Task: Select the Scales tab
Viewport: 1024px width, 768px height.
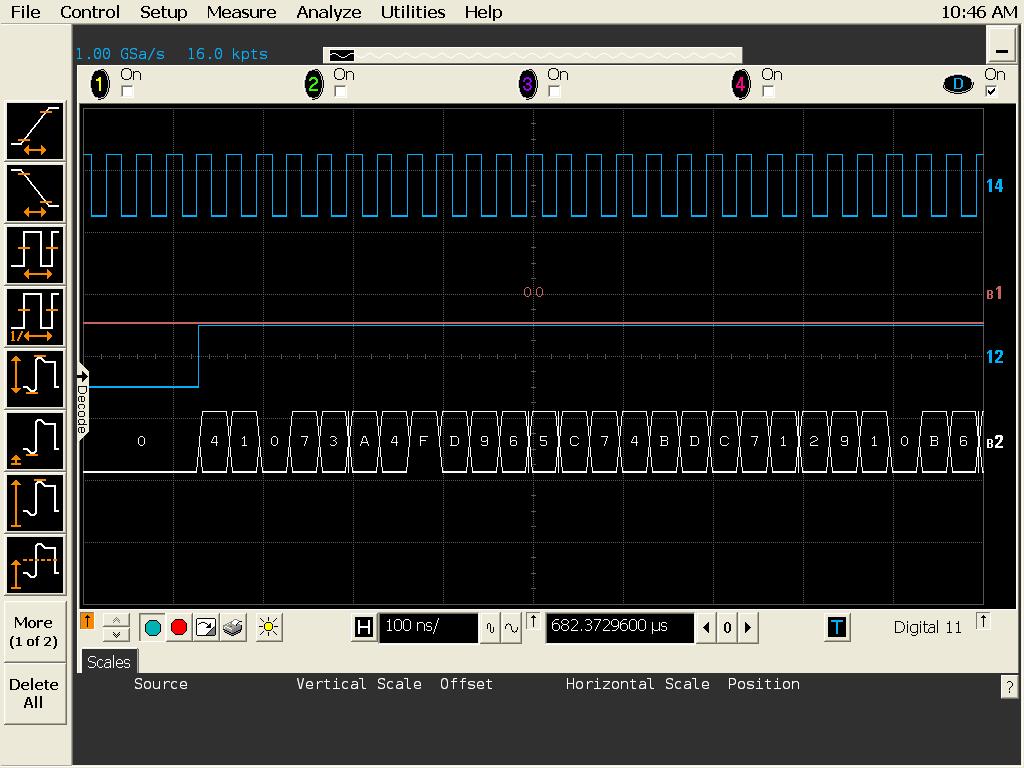Action: (108, 662)
